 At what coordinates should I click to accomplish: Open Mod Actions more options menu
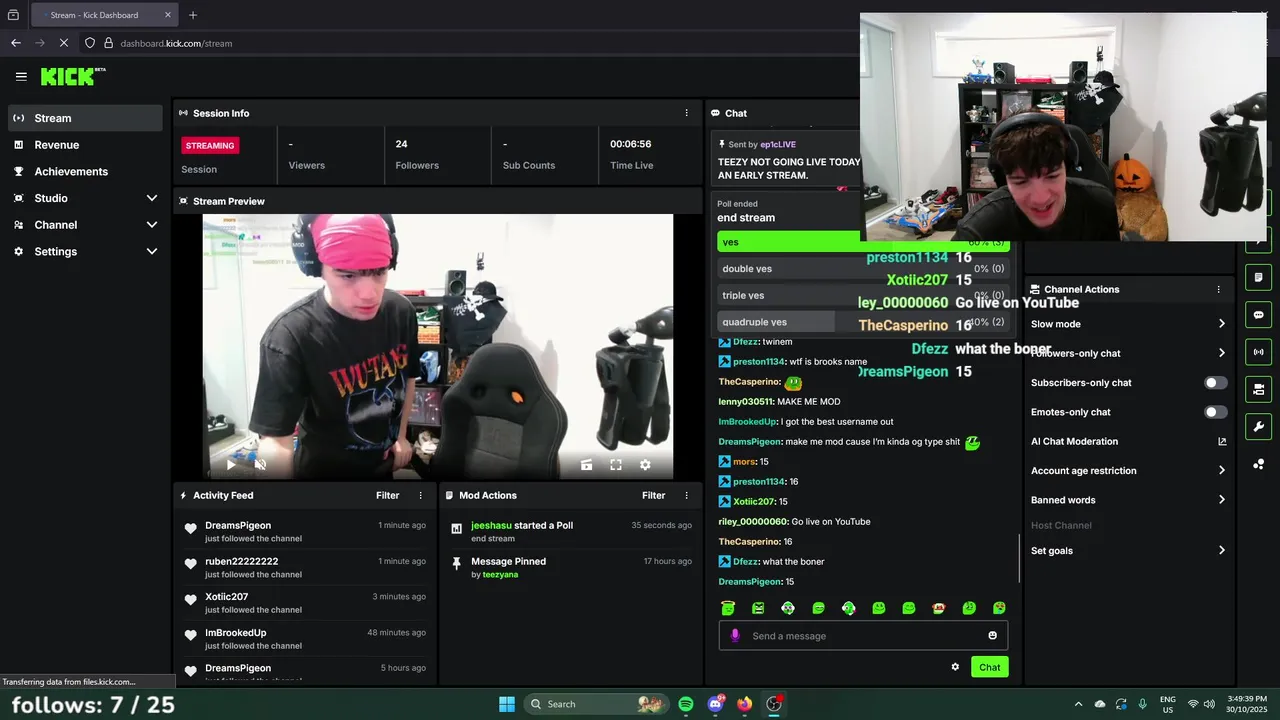tap(686, 495)
